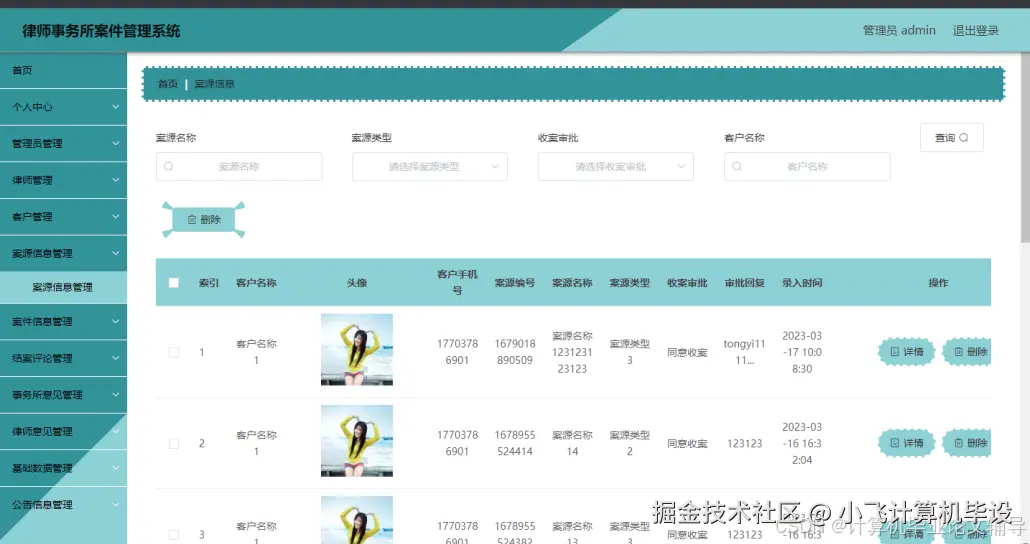This screenshot has width=1030, height=544.
Task: Click the 2023-03-17 10:08:30 time cell
Action: [x=802, y=352]
